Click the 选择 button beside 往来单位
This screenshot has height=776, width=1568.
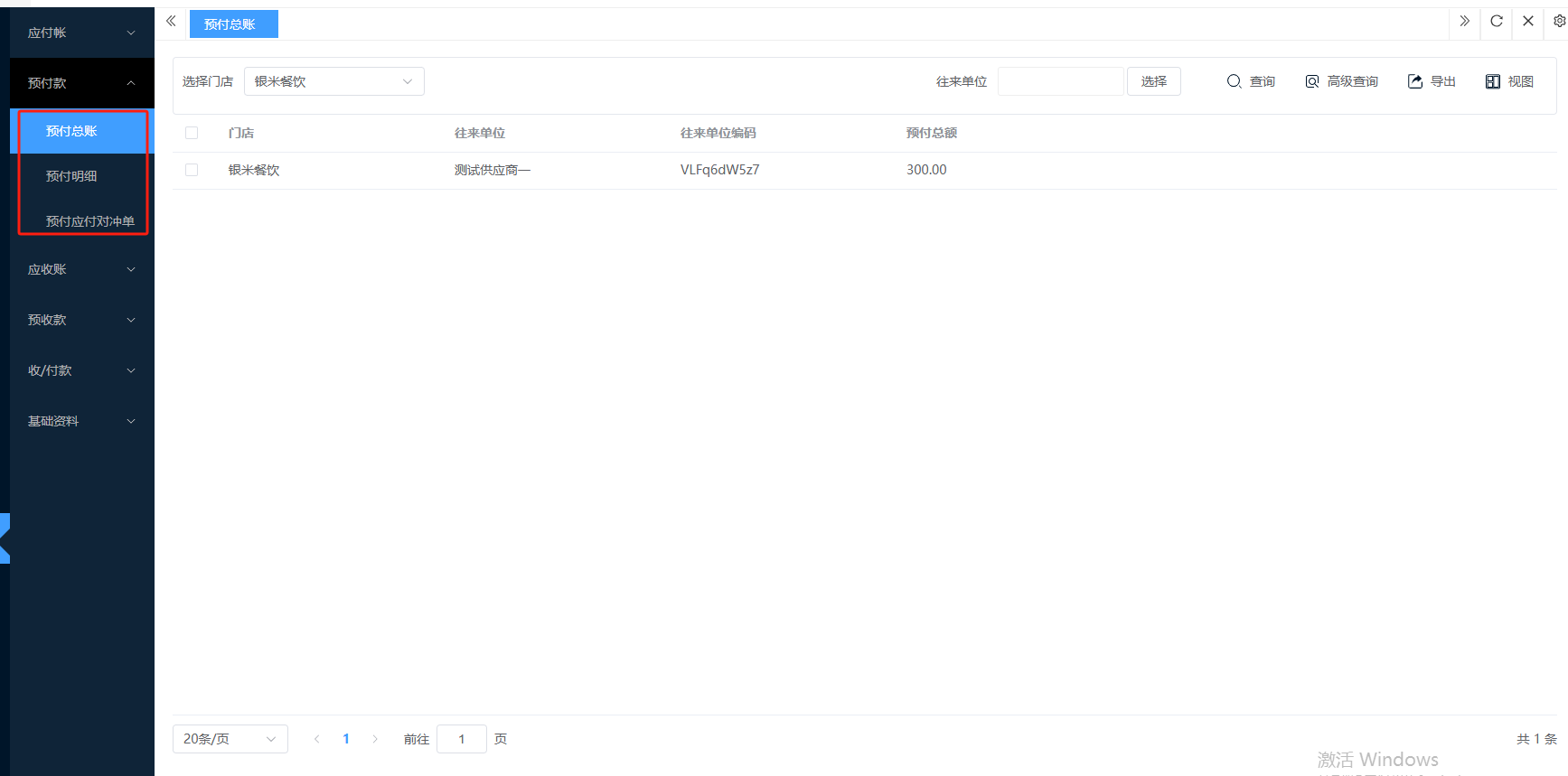(x=1153, y=81)
